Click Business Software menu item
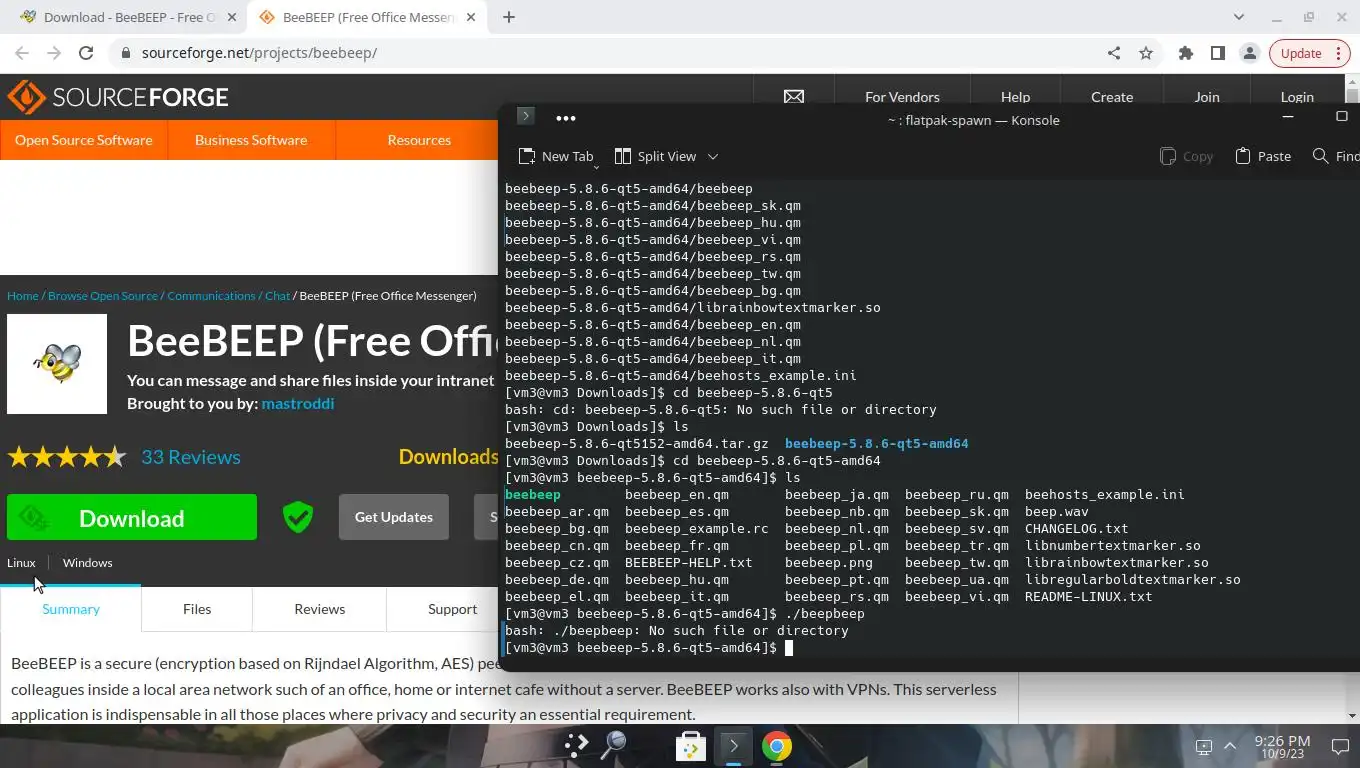The image size is (1360, 768). [x=251, y=140]
